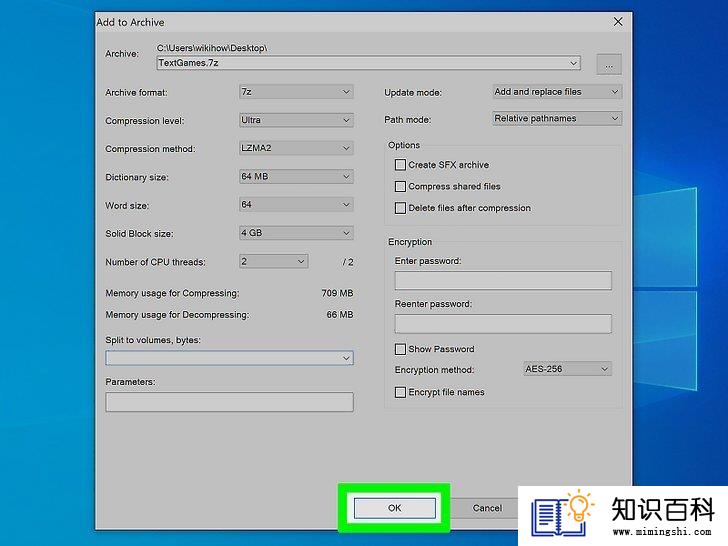Click the 'Options' group label
The height and width of the screenshot is (546, 728).
click(404, 145)
